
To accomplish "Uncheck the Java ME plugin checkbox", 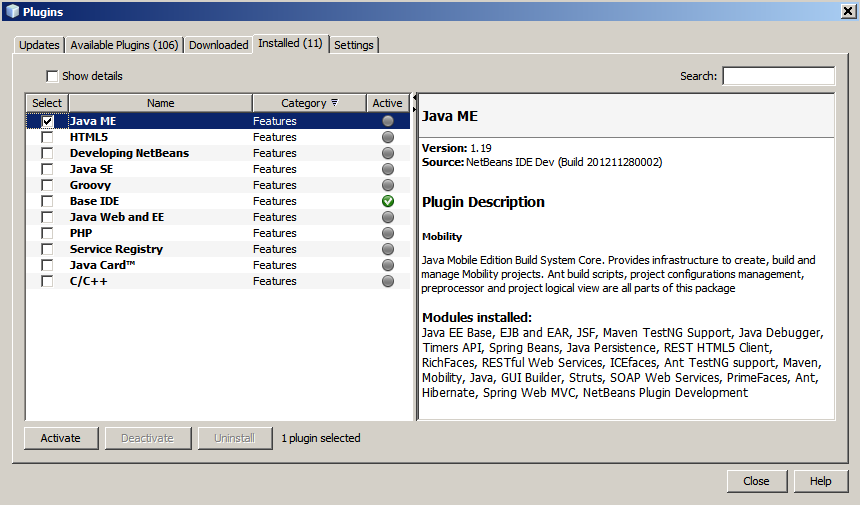I will coord(47,121).
